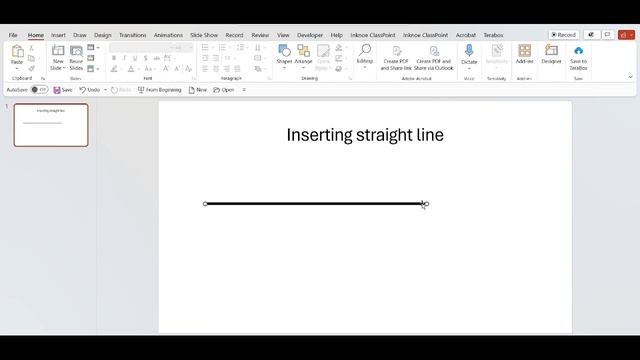Image resolution: width=640 pixels, height=360 pixels.
Task: Click Create PDF and Share link
Action: pos(396,58)
